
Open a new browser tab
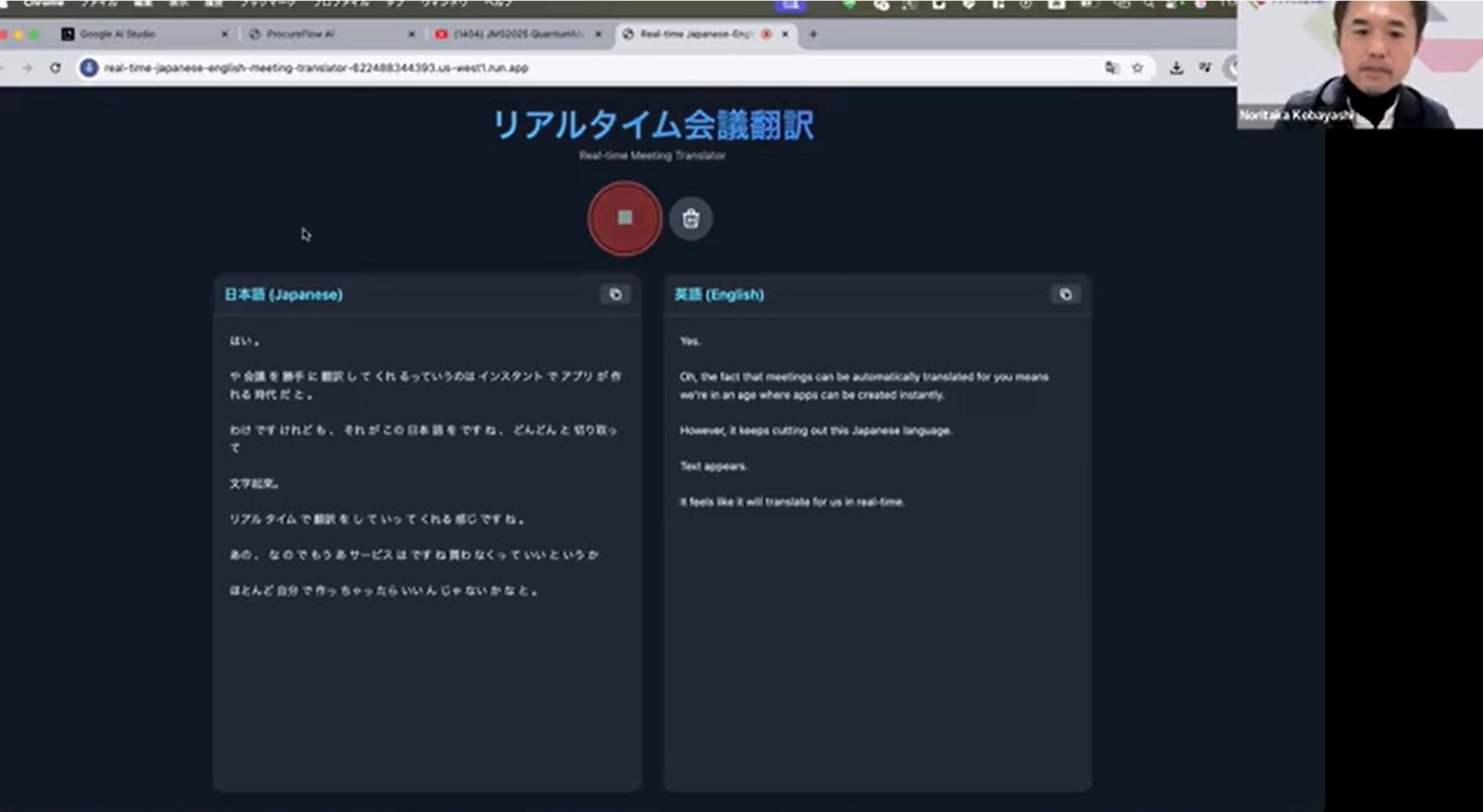[813, 34]
